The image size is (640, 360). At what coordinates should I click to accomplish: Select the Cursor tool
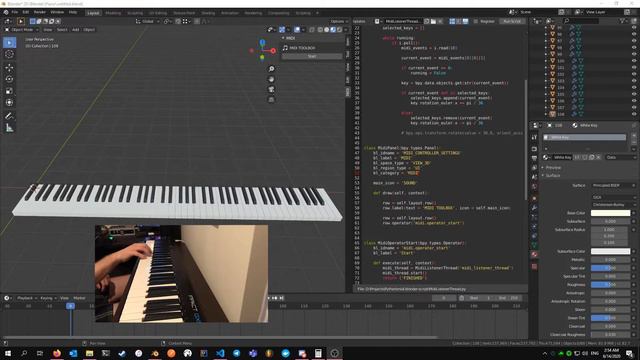9,54
